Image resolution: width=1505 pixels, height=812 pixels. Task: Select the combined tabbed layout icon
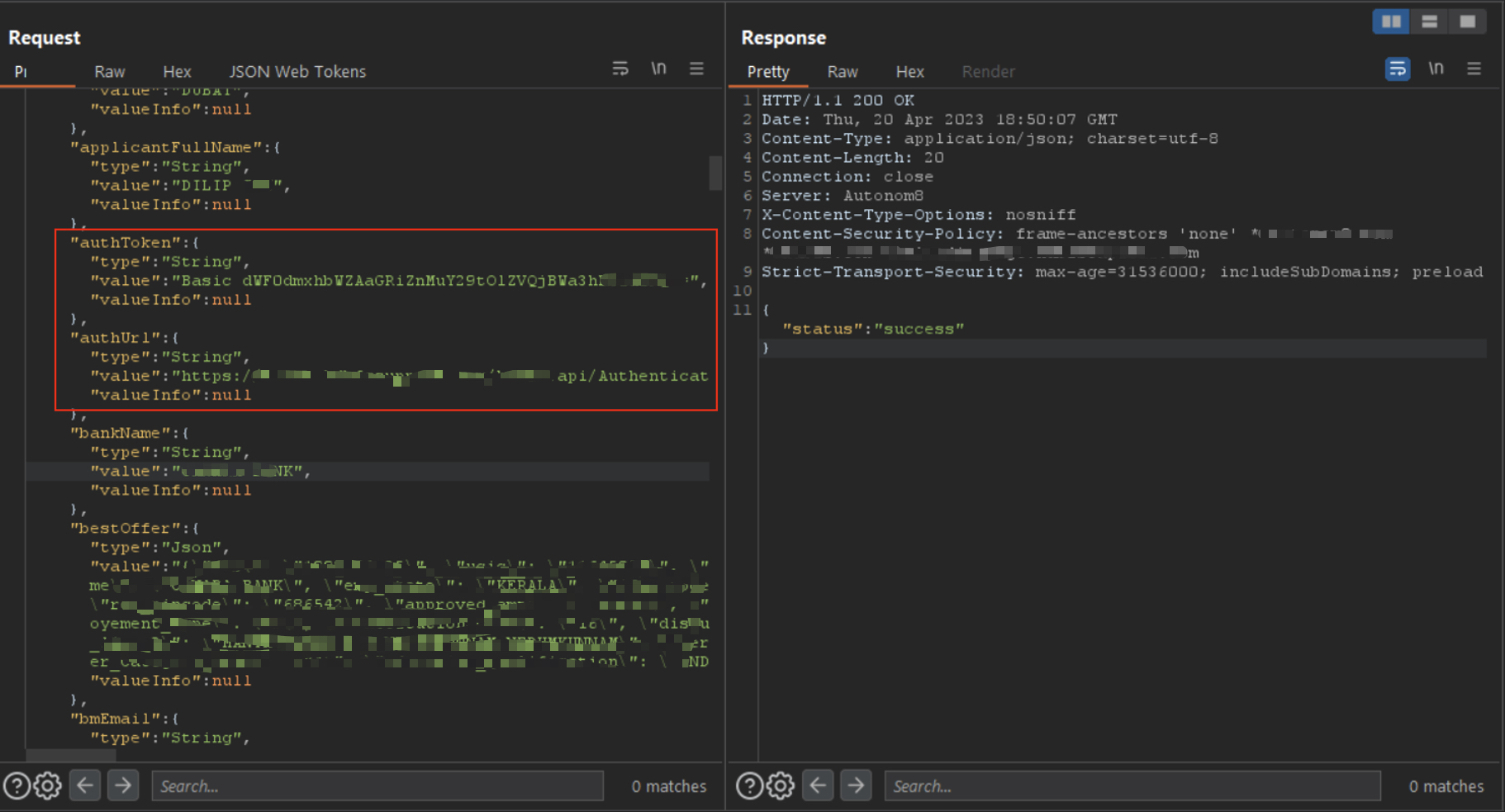point(1467,21)
